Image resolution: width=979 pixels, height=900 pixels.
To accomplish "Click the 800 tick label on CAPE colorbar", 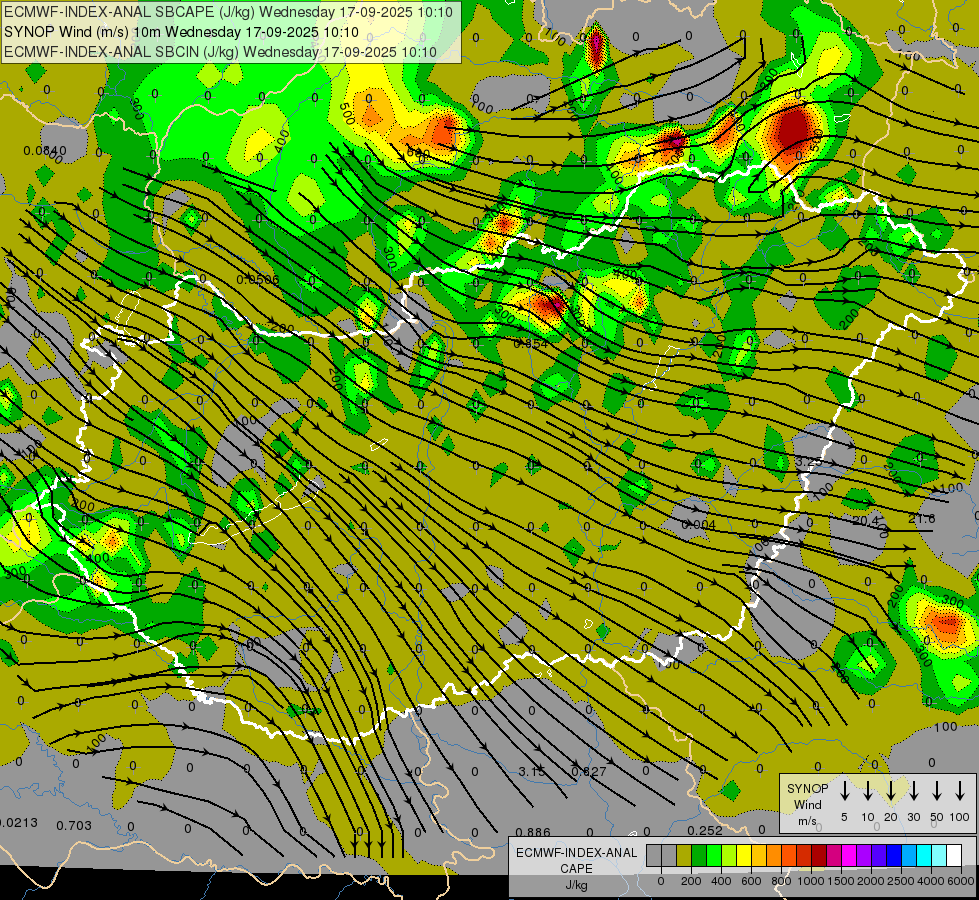I will tap(781, 881).
